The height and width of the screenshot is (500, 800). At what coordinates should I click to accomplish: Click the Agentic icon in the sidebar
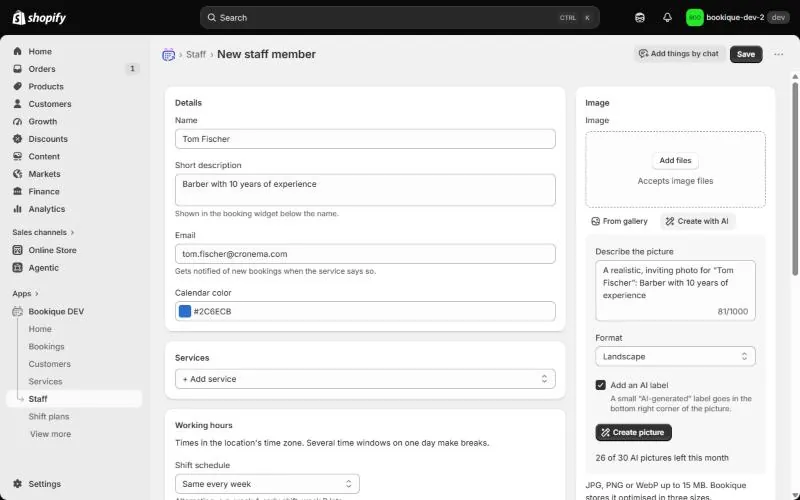[x=18, y=267]
